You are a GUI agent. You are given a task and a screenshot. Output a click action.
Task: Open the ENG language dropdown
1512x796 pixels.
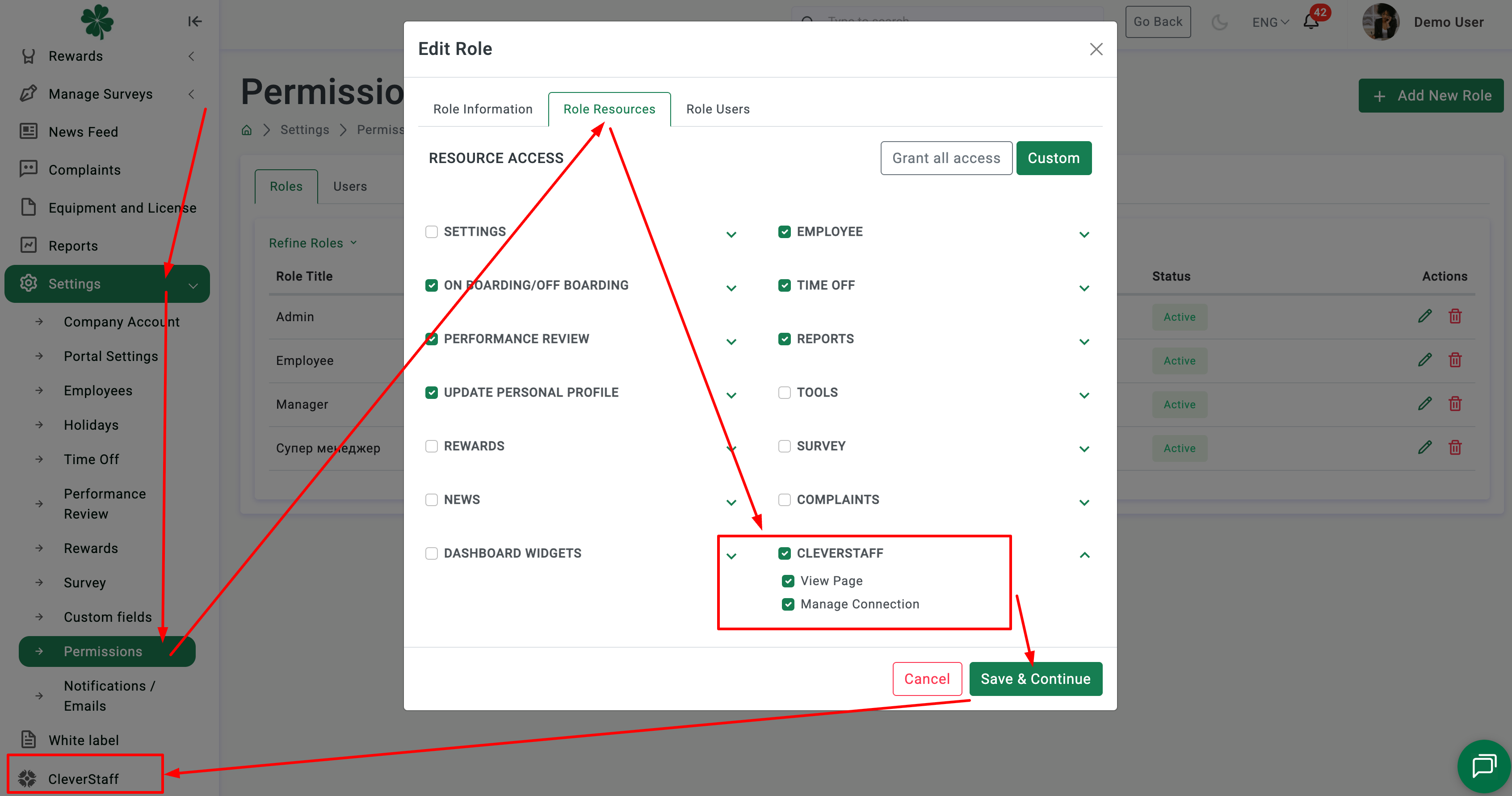1269,22
